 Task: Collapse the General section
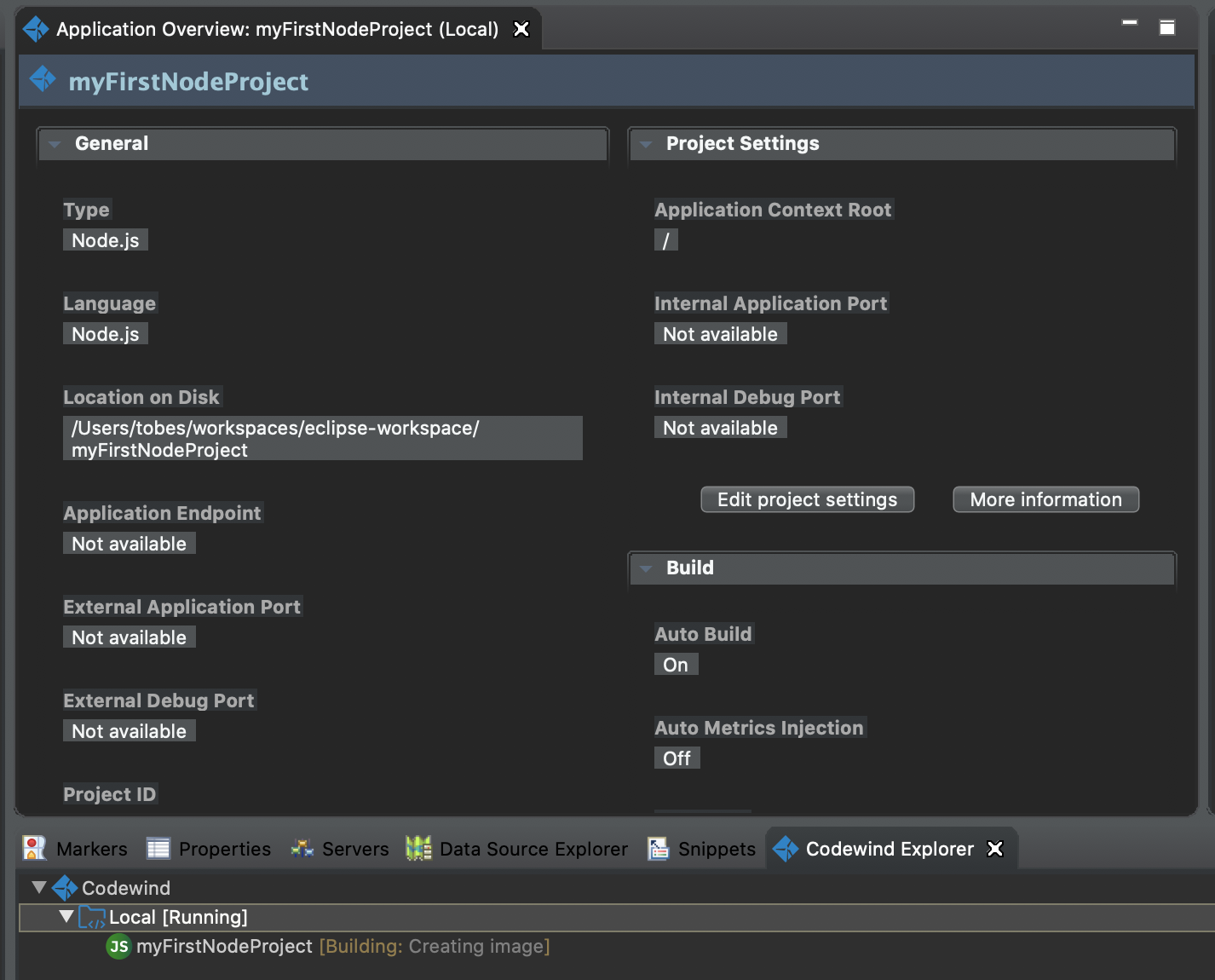tap(55, 144)
